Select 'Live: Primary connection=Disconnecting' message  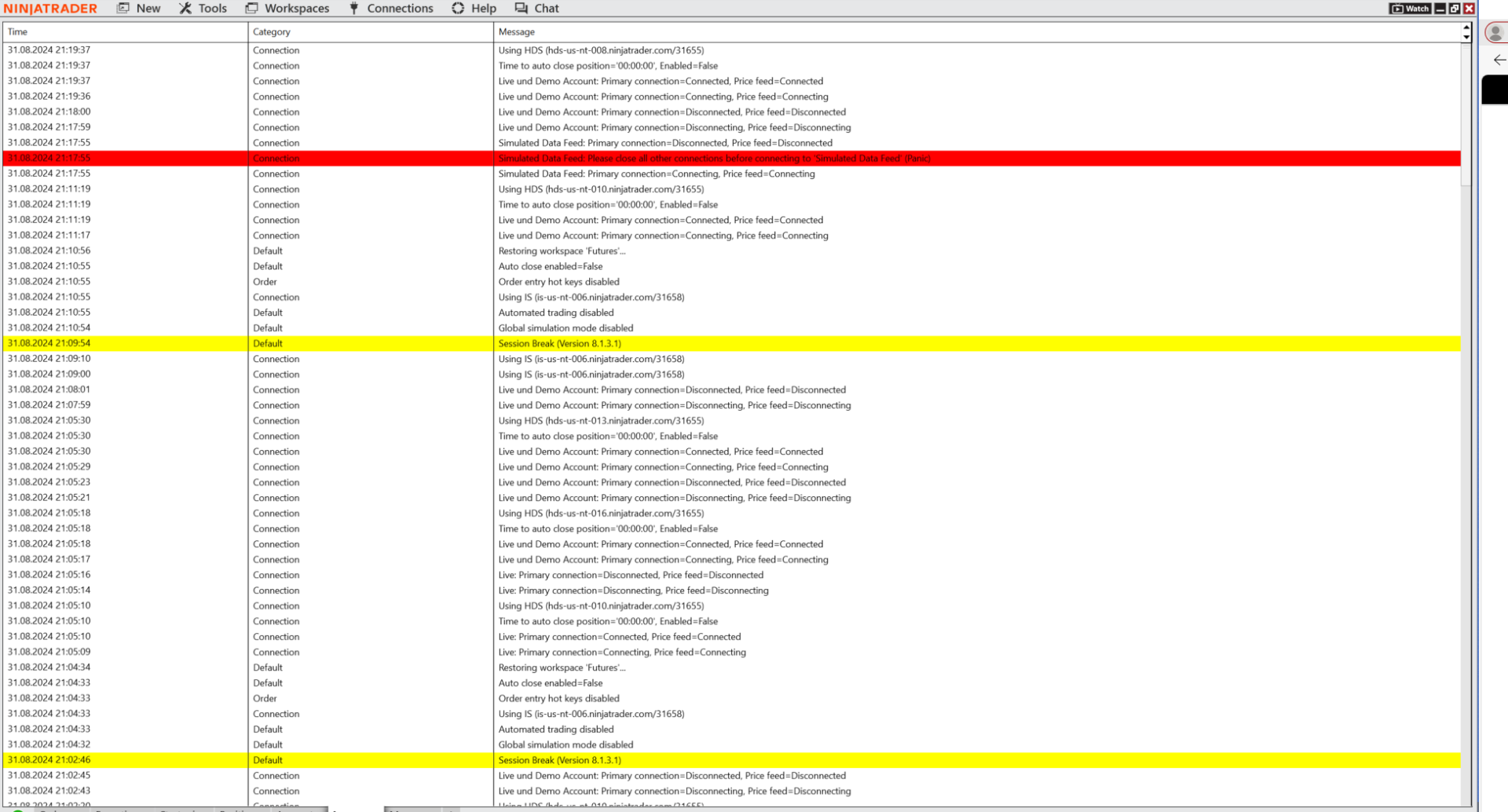pos(633,591)
